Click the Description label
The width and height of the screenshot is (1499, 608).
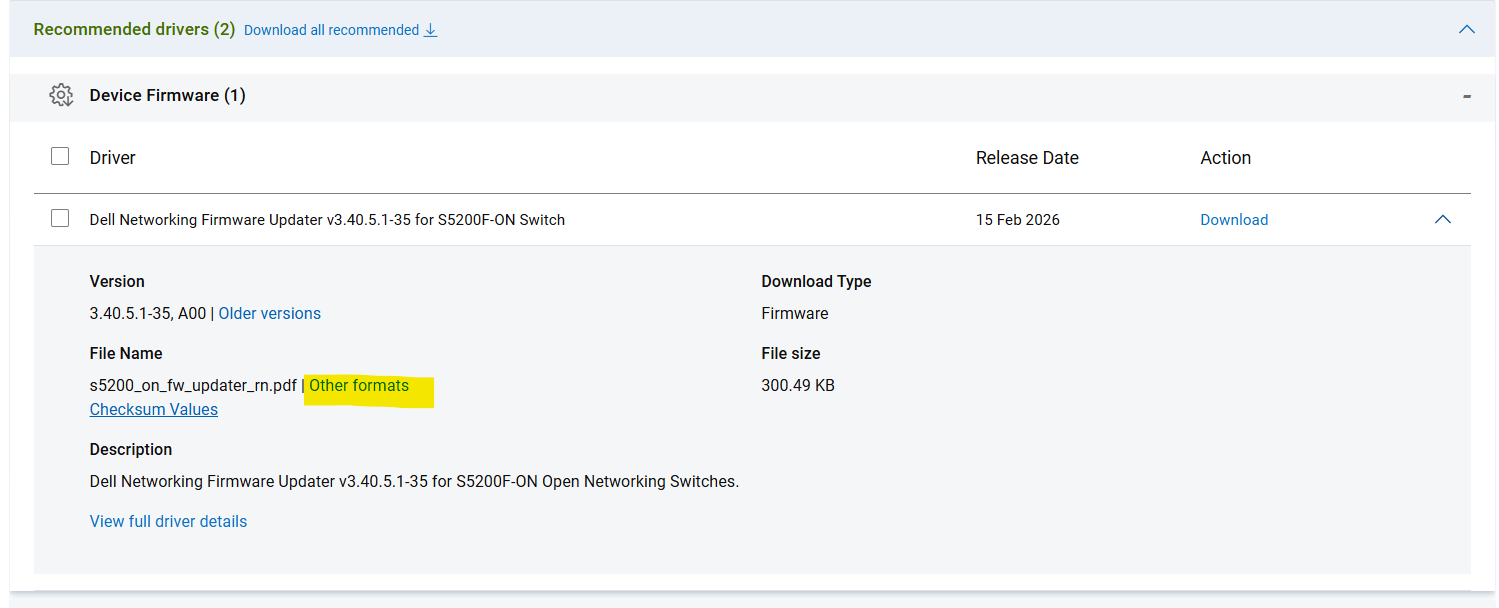pyautogui.click(x=131, y=450)
